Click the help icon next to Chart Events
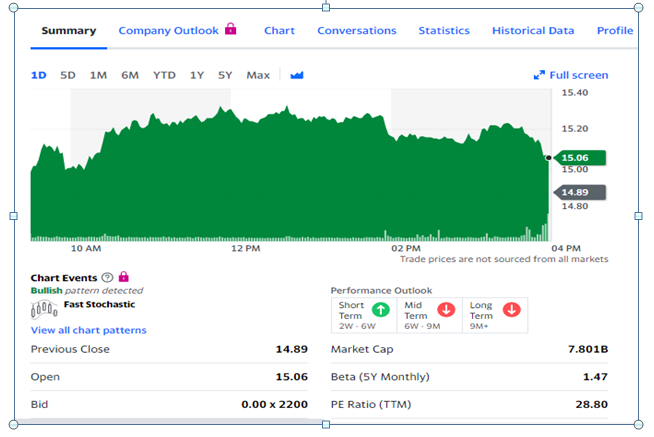This screenshot has width=654, height=437. click(x=107, y=278)
